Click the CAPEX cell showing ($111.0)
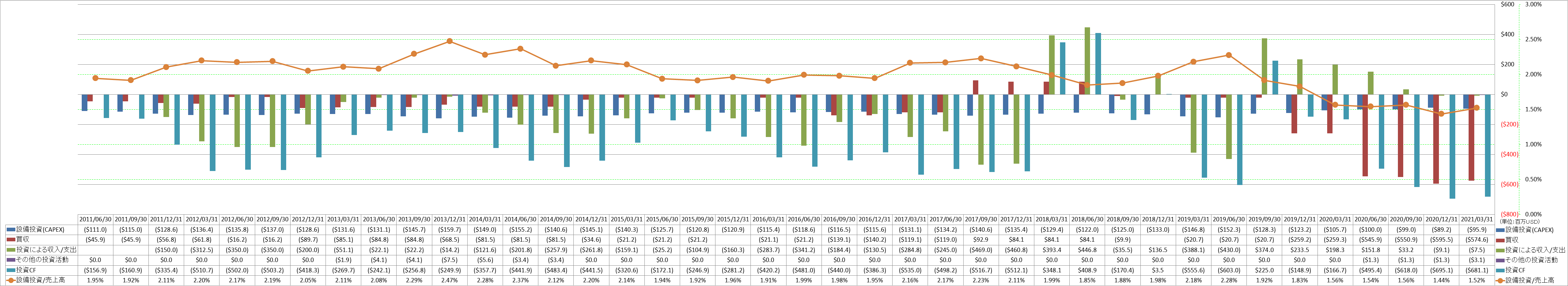 point(96,230)
